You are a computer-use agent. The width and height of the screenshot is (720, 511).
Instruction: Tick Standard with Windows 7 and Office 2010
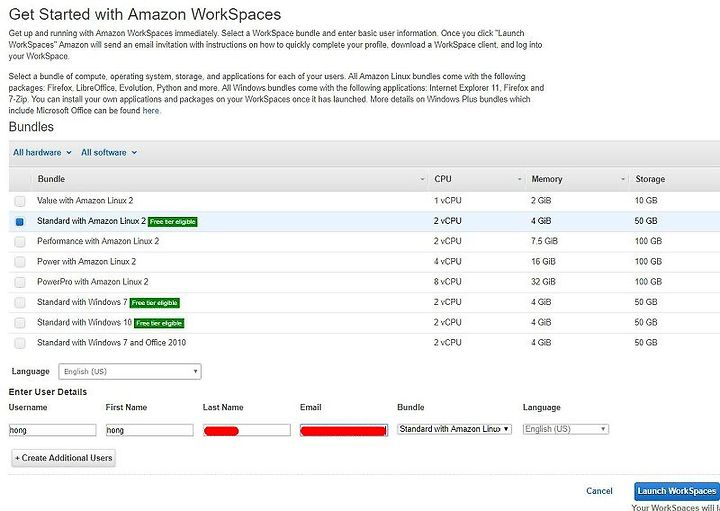[x=20, y=343]
